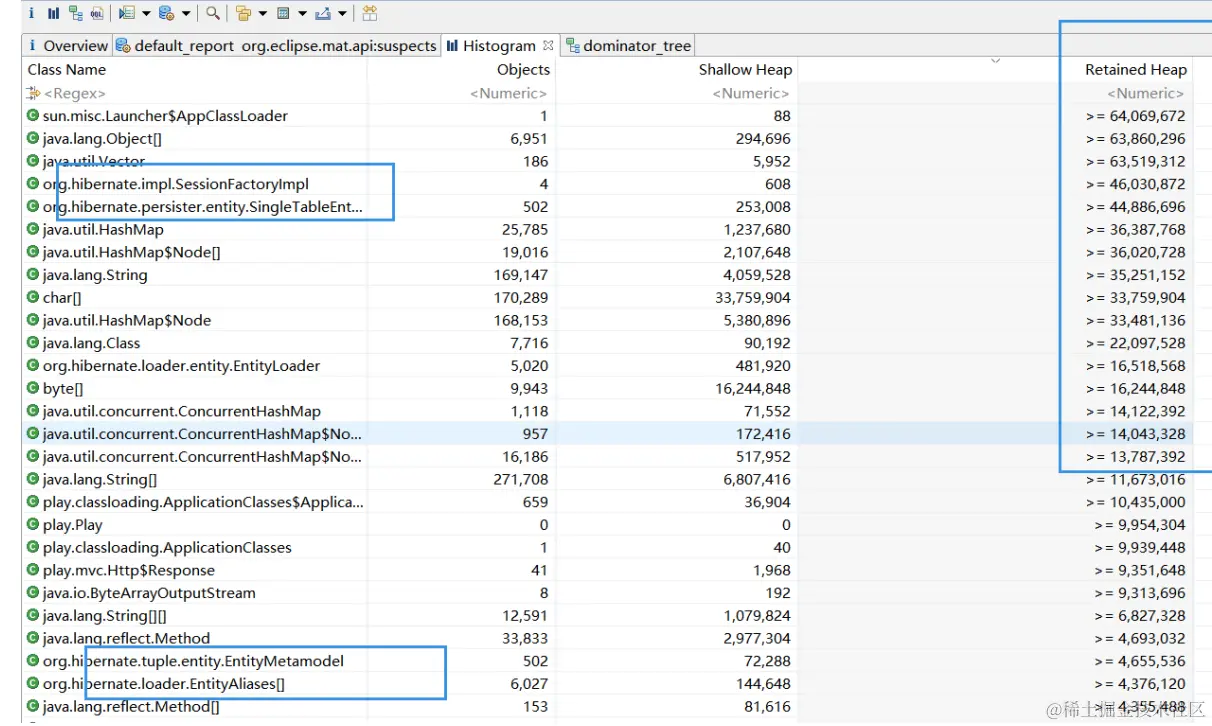Screen dimensions: 1212x726
Task: Select org.hibernate.loader.EntityAliases[] row
Action: tap(164, 684)
